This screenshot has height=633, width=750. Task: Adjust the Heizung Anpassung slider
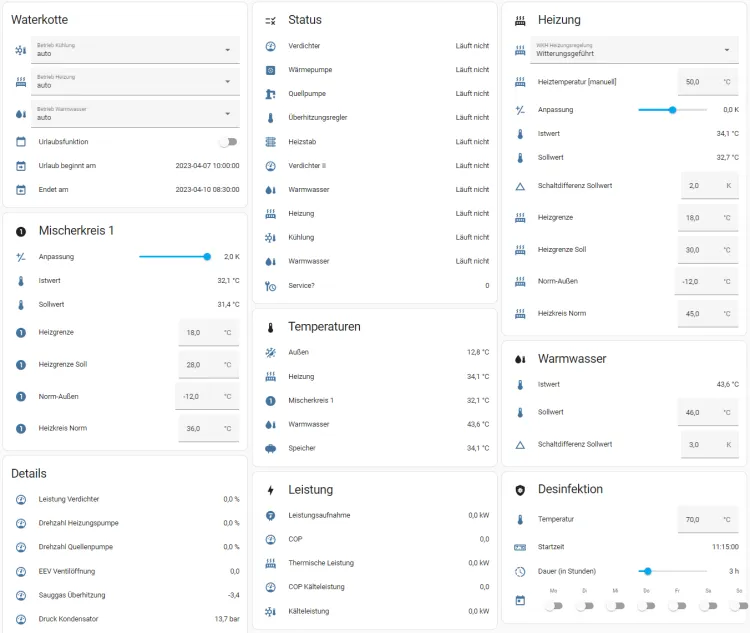[673, 110]
